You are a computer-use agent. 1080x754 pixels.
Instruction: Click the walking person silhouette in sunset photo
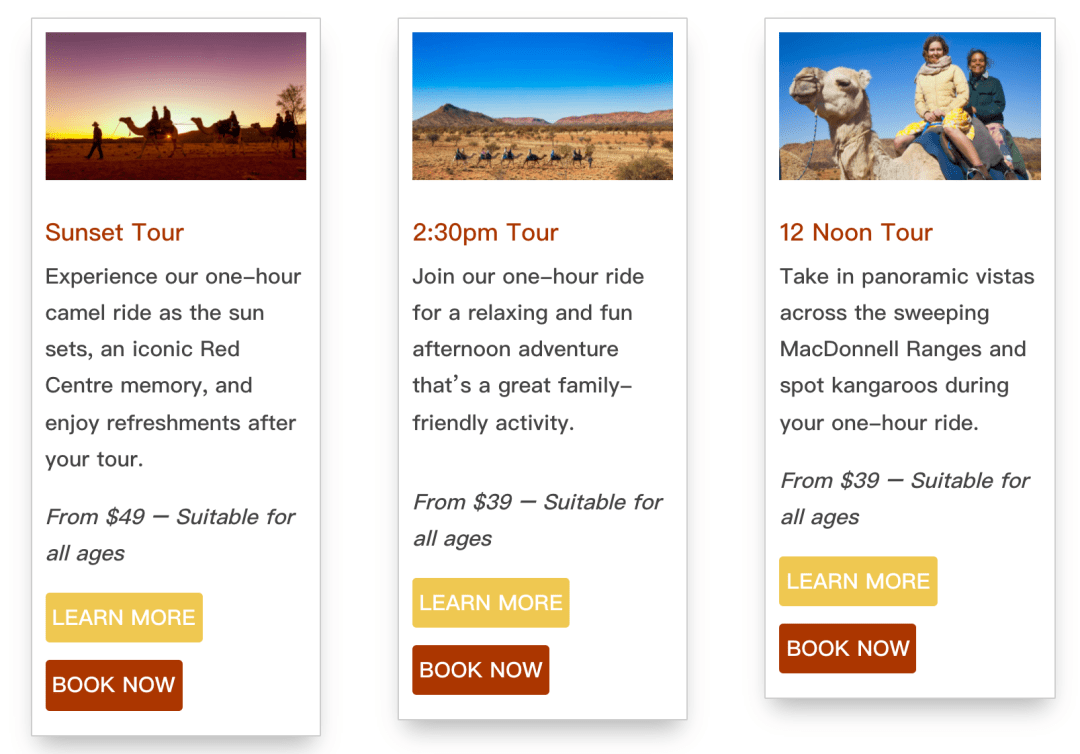[x=95, y=141]
